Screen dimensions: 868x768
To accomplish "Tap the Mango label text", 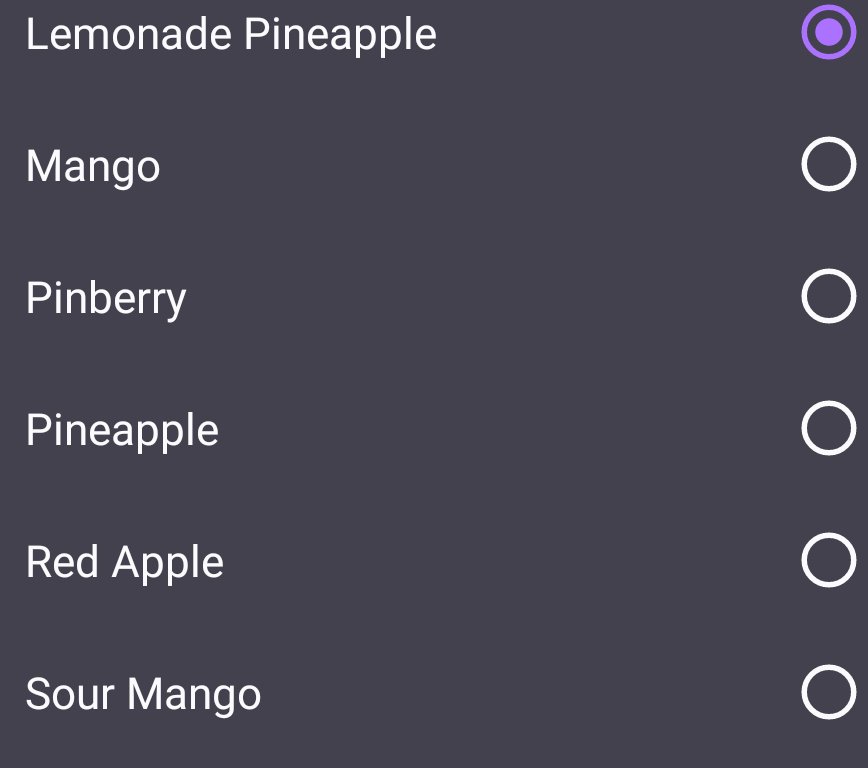I will pyautogui.click(x=93, y=167).
